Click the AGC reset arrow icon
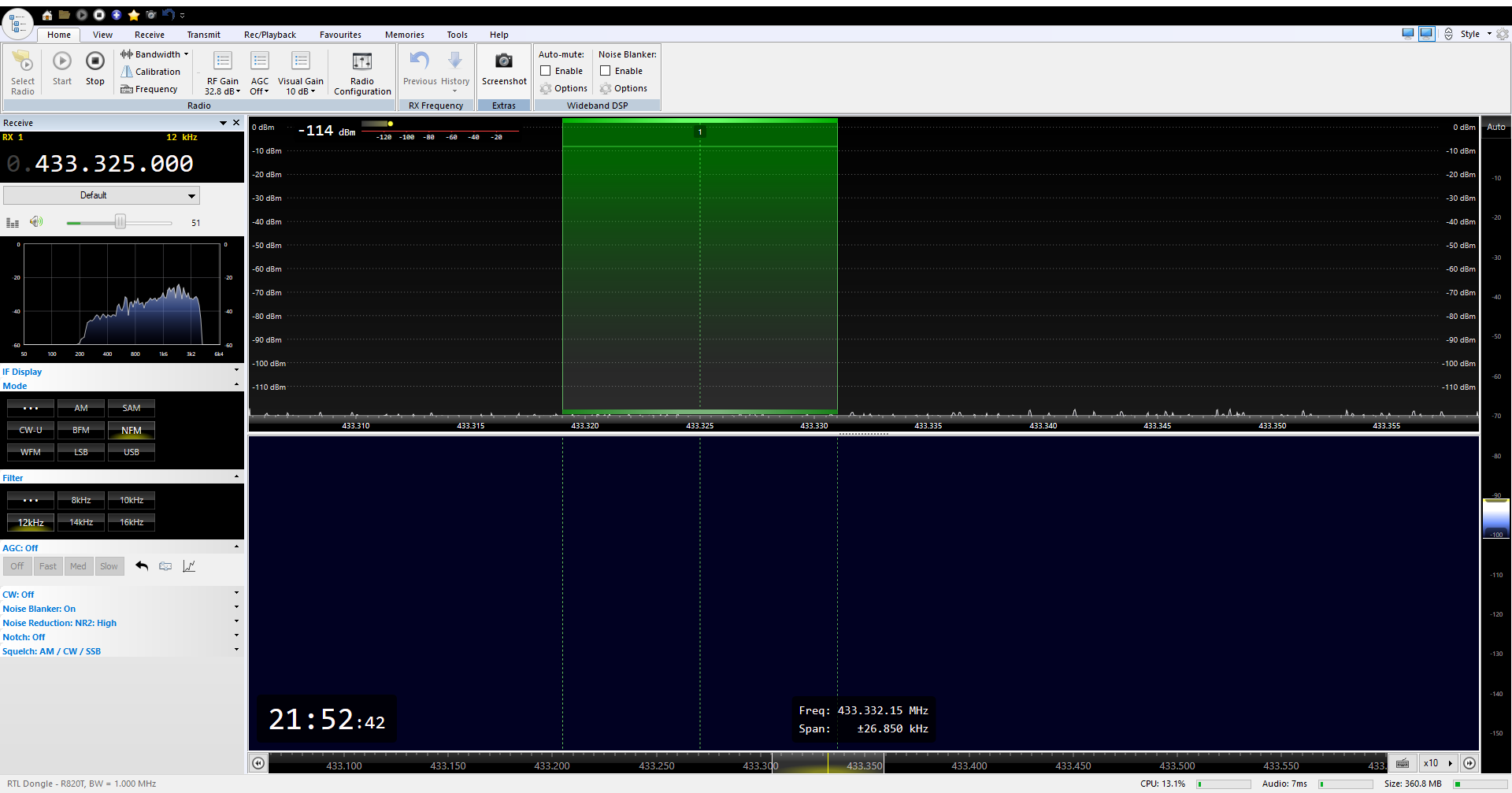Screen dimensions: 1512x793 [x=142, y=566]
